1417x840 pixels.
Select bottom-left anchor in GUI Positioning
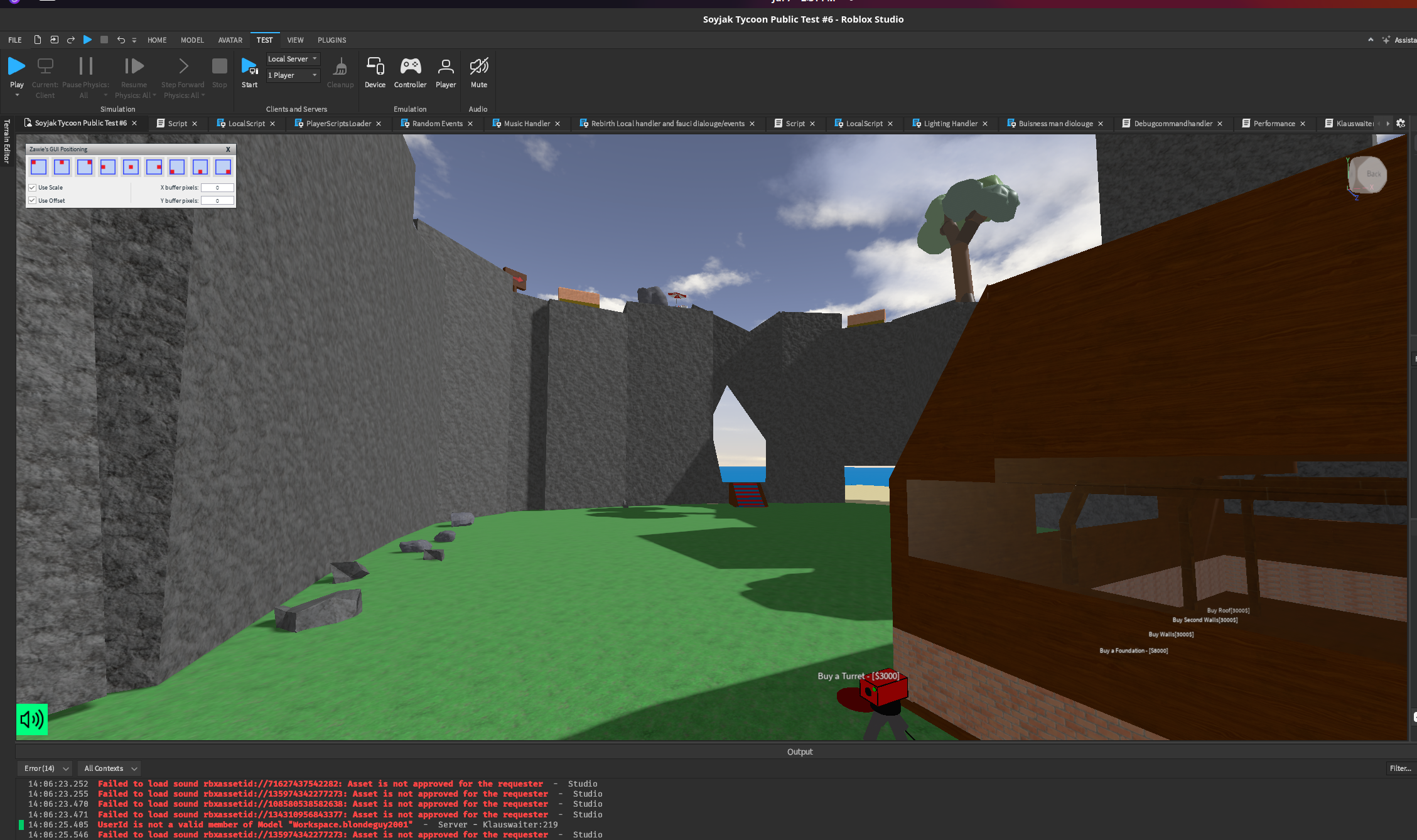[177, 167]
